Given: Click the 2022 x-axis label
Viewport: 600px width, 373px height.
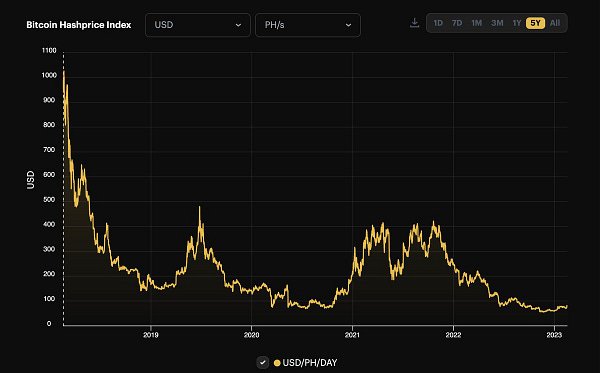Looking at the screenshot, I should pyautogui.click(x=453, y=335).
